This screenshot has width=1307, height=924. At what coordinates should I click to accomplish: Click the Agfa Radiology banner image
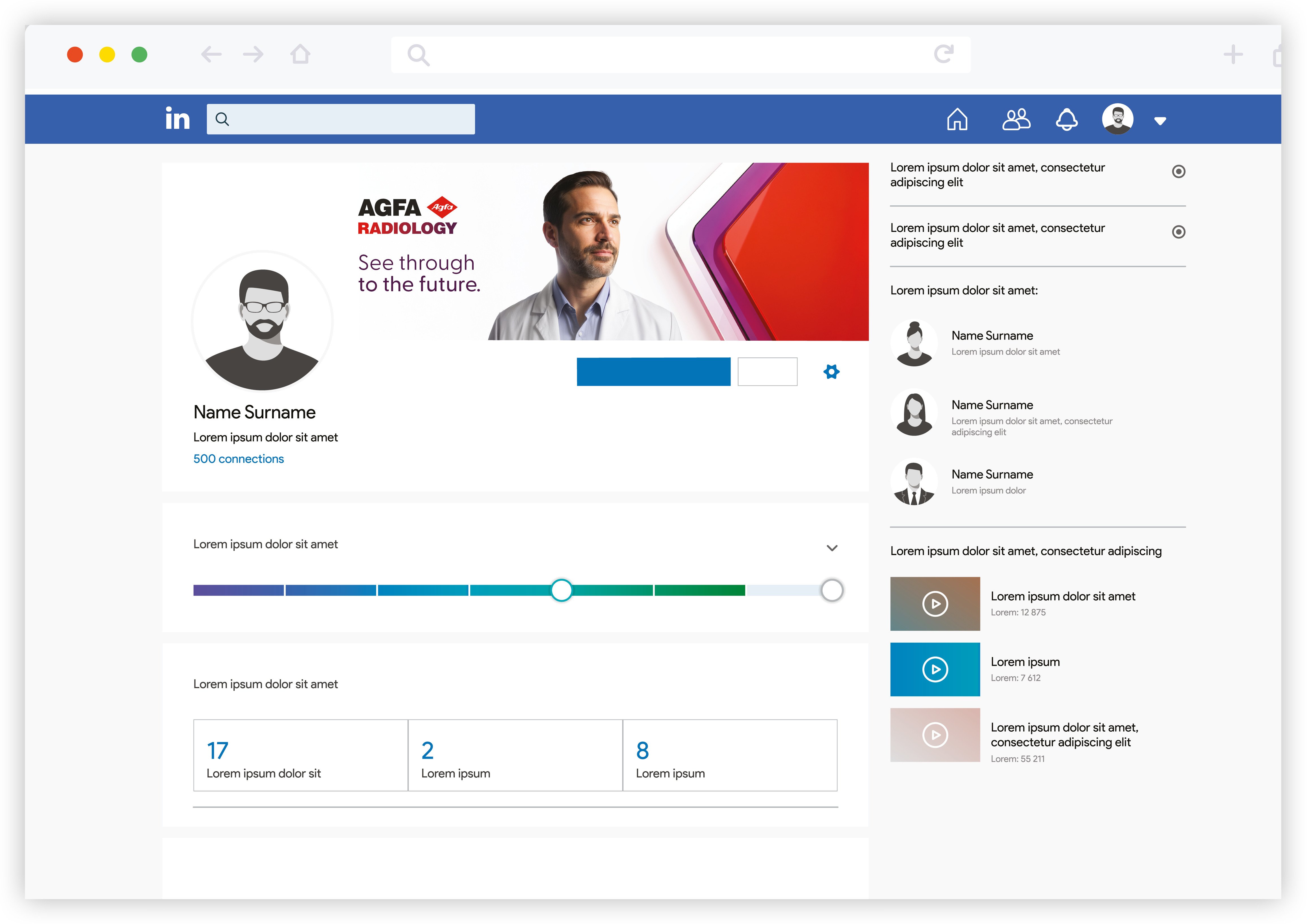click(612, 251)
